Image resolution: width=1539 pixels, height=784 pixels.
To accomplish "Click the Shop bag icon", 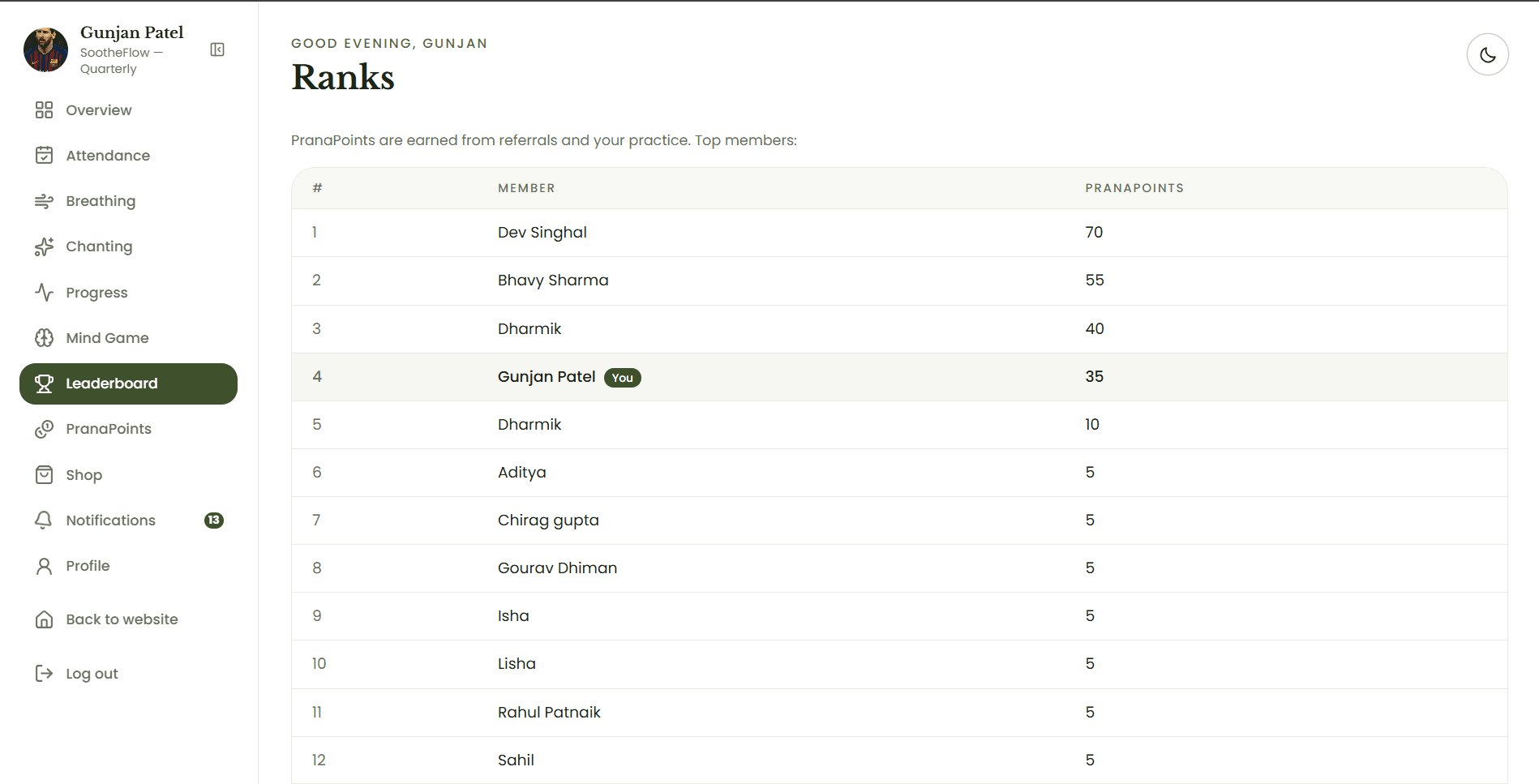I will (44, 475).
